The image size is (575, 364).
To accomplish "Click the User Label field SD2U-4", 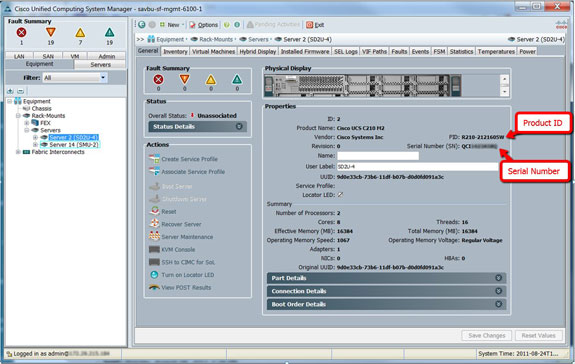I will (418, 166).
